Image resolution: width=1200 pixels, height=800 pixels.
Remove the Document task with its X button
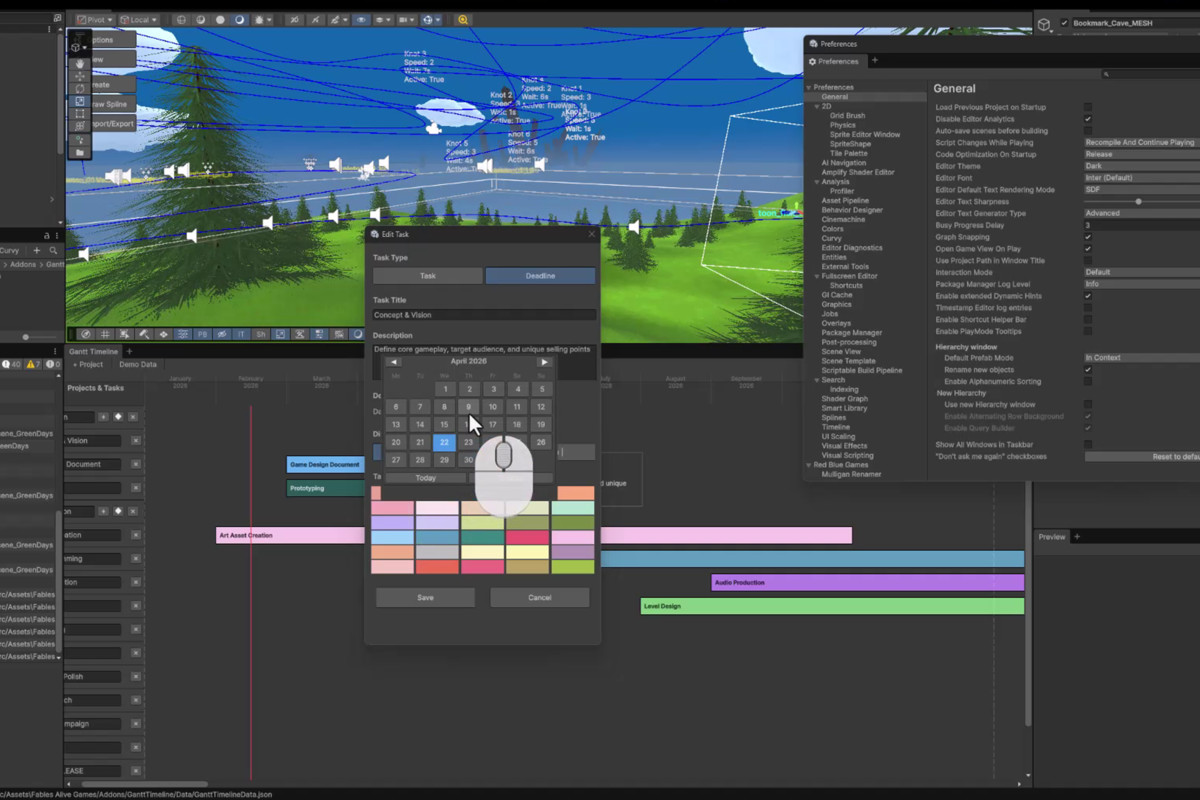coord(135,464)
